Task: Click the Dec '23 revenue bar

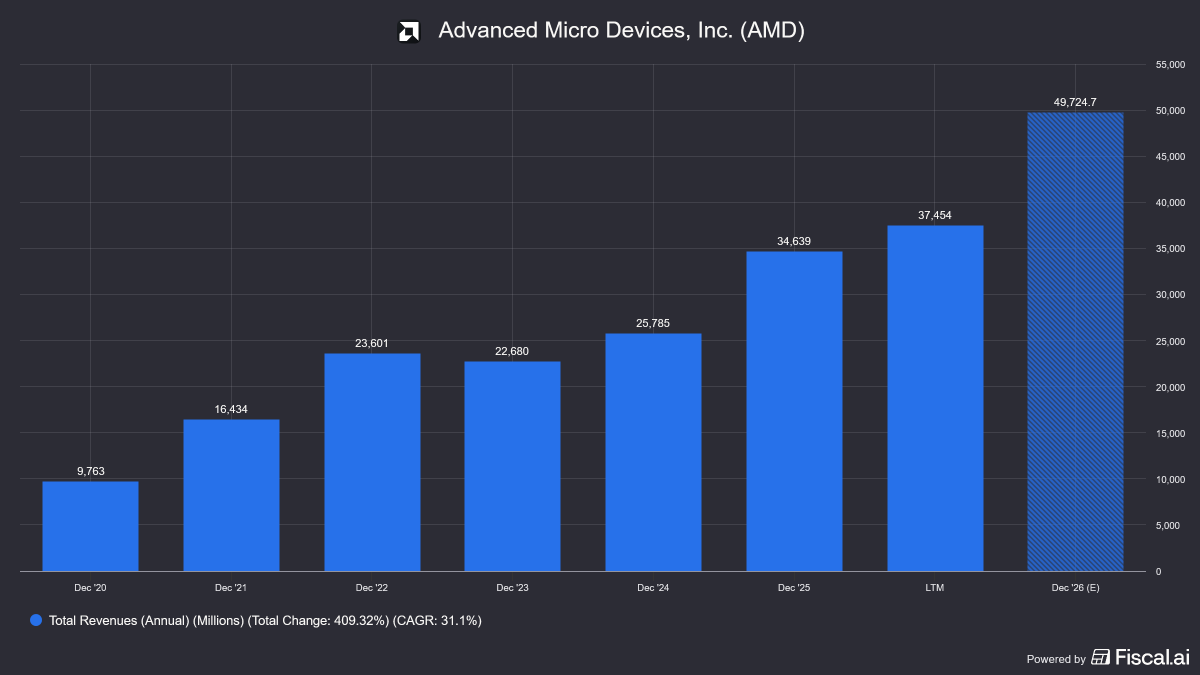Action: pyautogui.click(x=512, y=466)
